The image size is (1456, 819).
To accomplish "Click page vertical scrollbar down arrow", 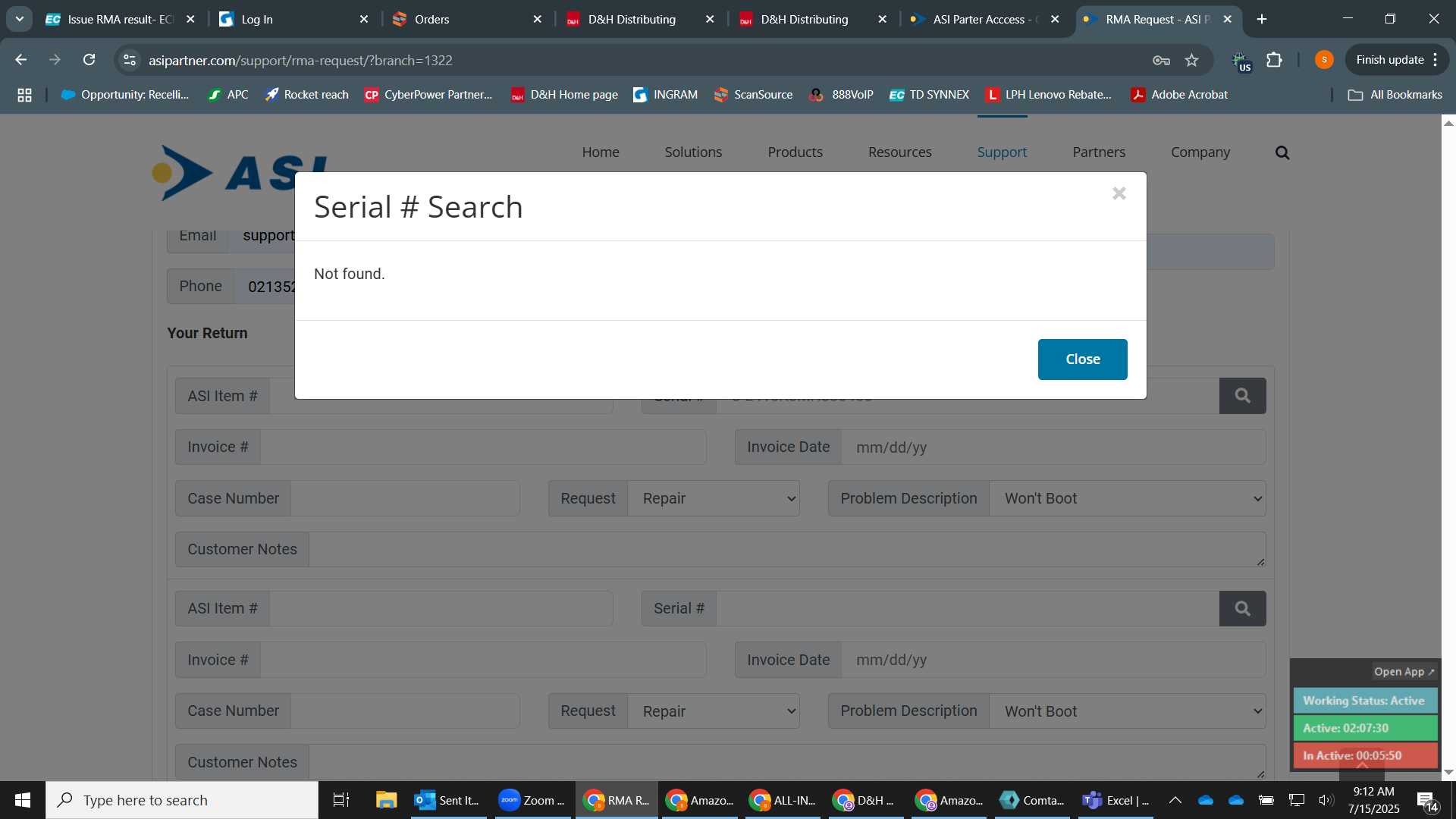I will (x=1448, y=772).
